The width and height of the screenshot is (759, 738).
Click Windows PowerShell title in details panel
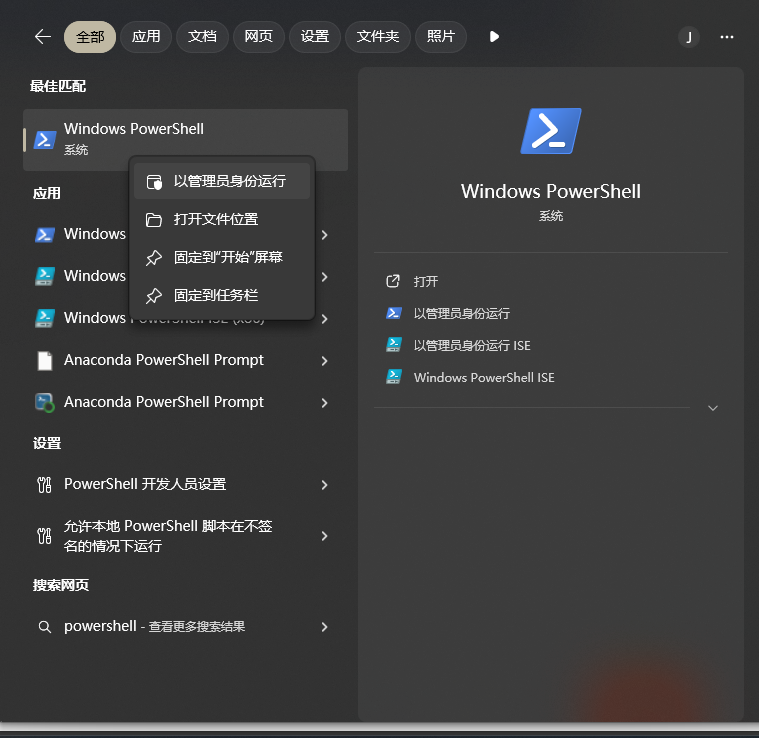click(551, 191)
